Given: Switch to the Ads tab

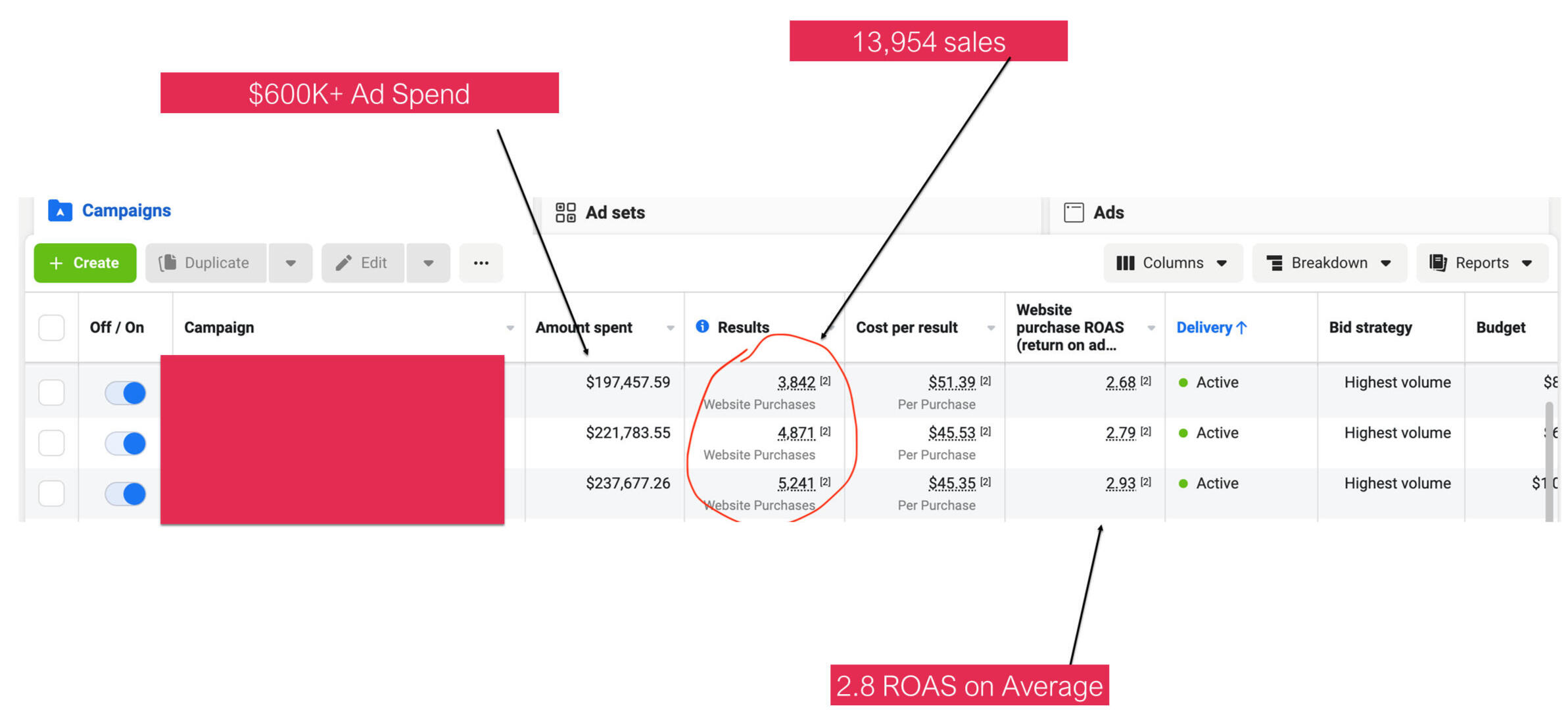Looking at the screenshot, I should (1108, 213).
